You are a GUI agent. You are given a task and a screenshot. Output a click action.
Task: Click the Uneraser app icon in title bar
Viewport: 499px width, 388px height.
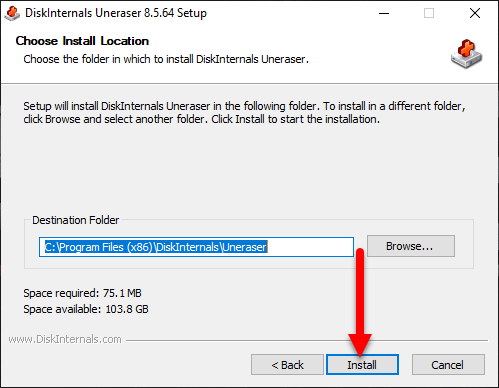point(12,13)
